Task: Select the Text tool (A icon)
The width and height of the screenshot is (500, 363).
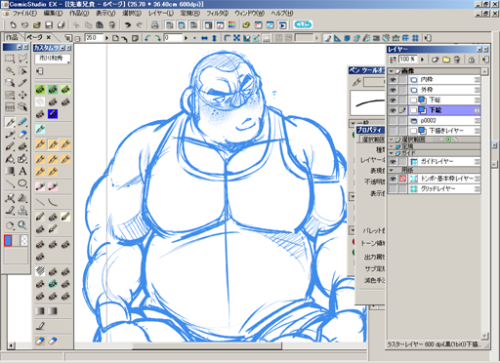Action: tap(22, 171)
